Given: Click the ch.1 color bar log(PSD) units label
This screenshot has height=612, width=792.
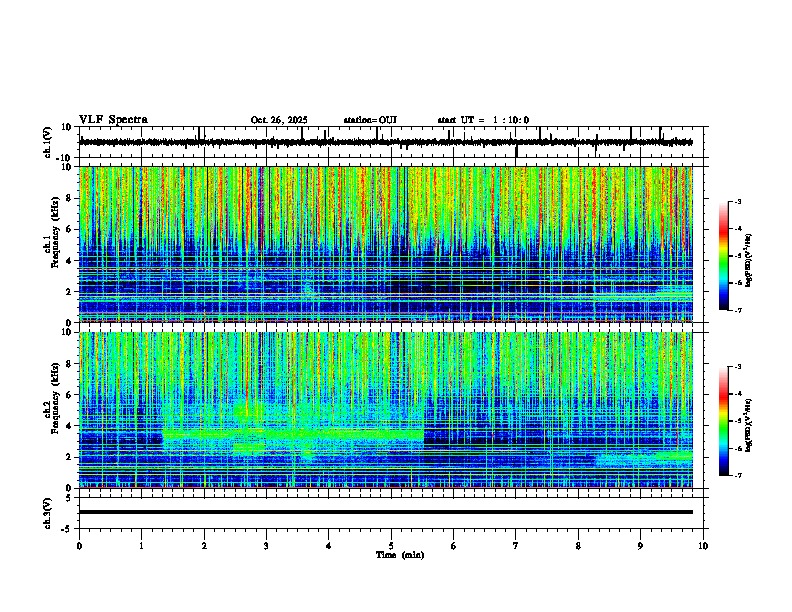Looking at the screenshot, I should pyautogui.click(x=748, y=261).
